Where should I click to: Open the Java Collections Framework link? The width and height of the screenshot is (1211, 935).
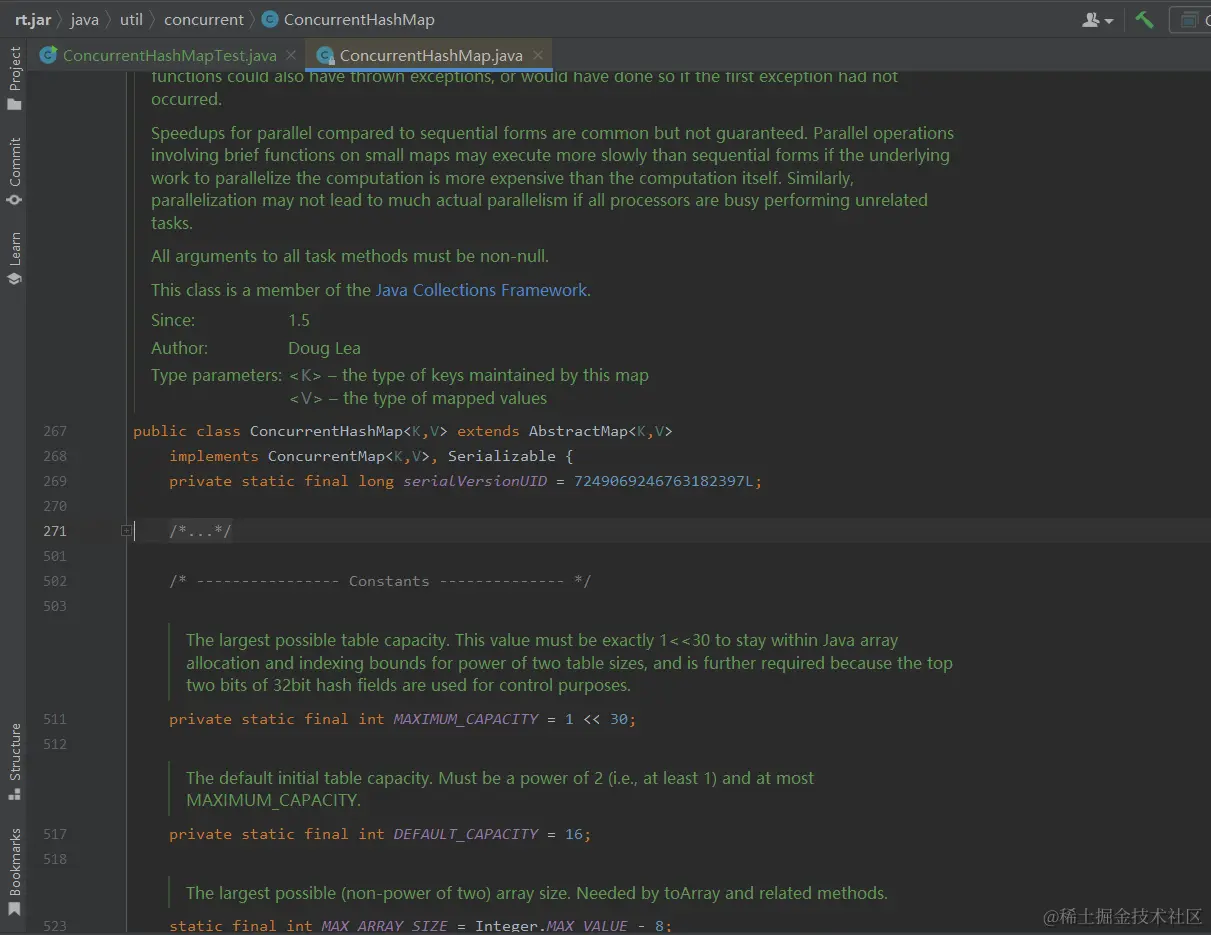pyautogui.click(x=481, y=290)
